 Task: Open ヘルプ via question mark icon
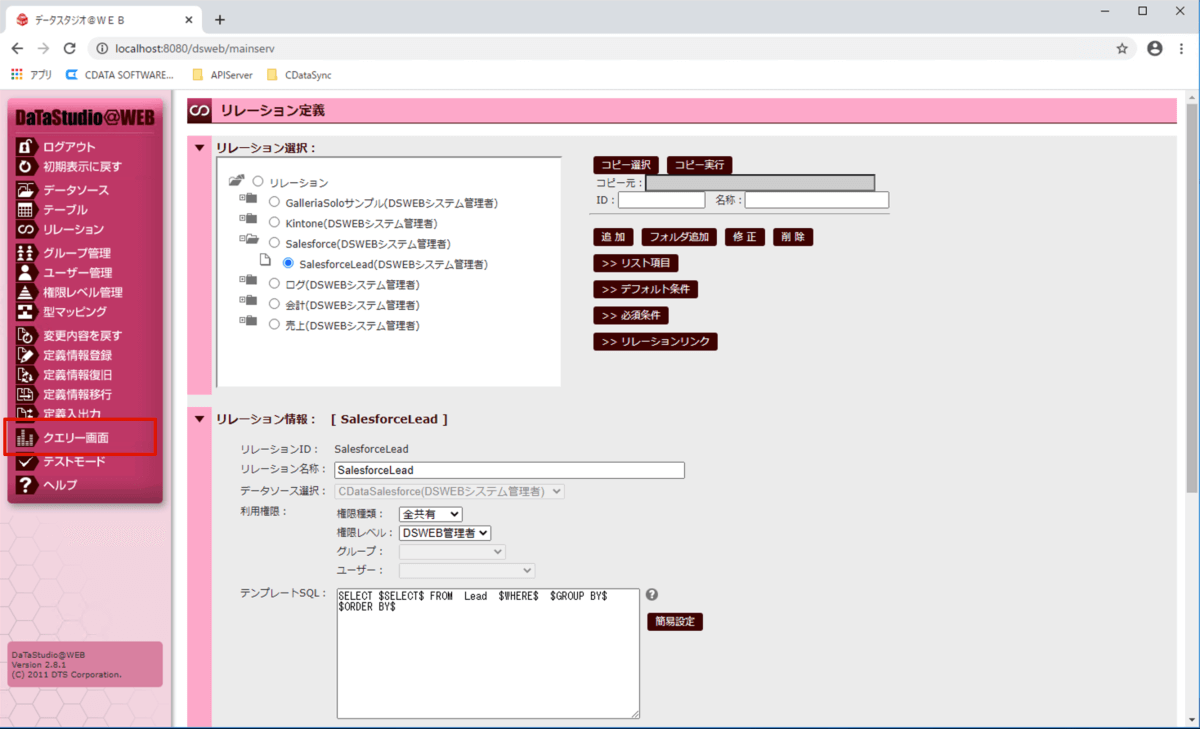click(x=26, y=485)
